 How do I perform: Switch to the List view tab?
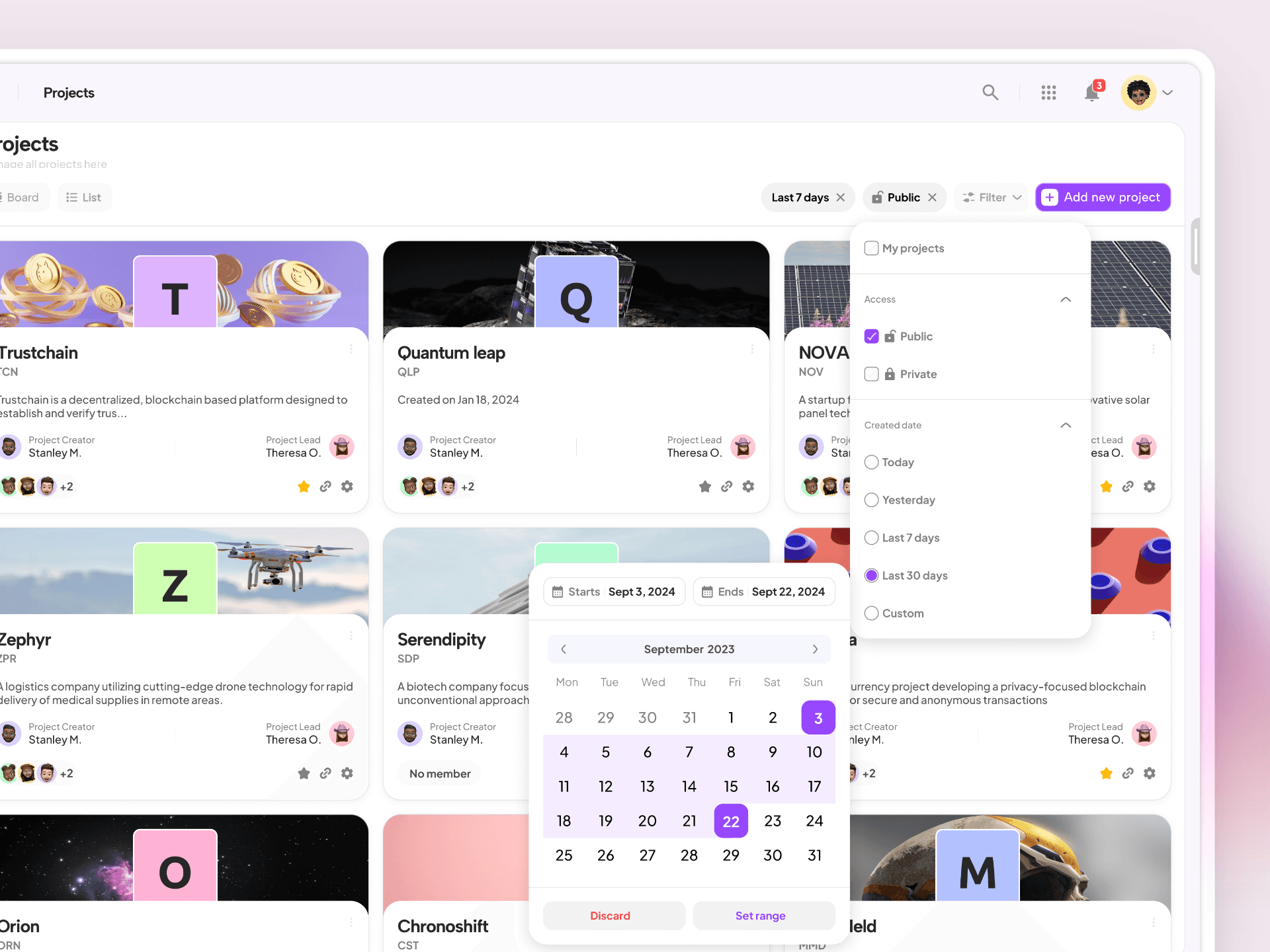click(84, 198)
